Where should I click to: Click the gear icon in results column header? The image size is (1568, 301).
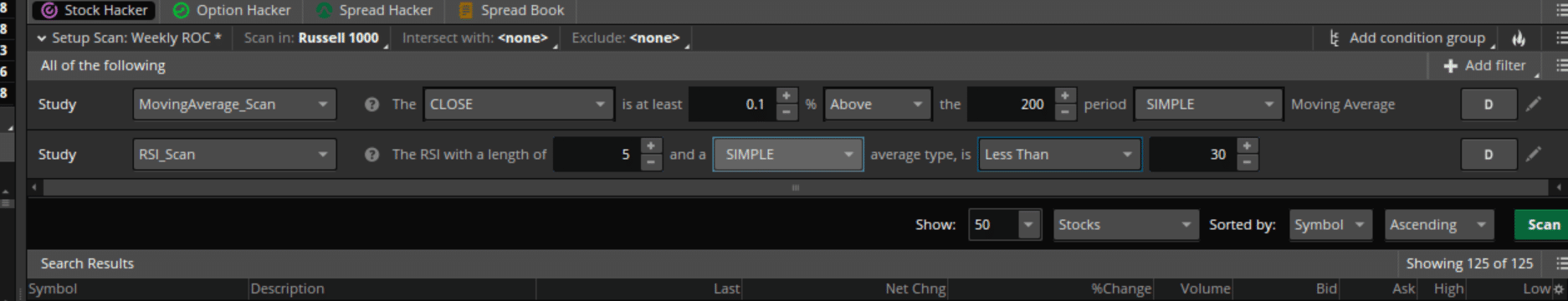(x=1558, y=288)
